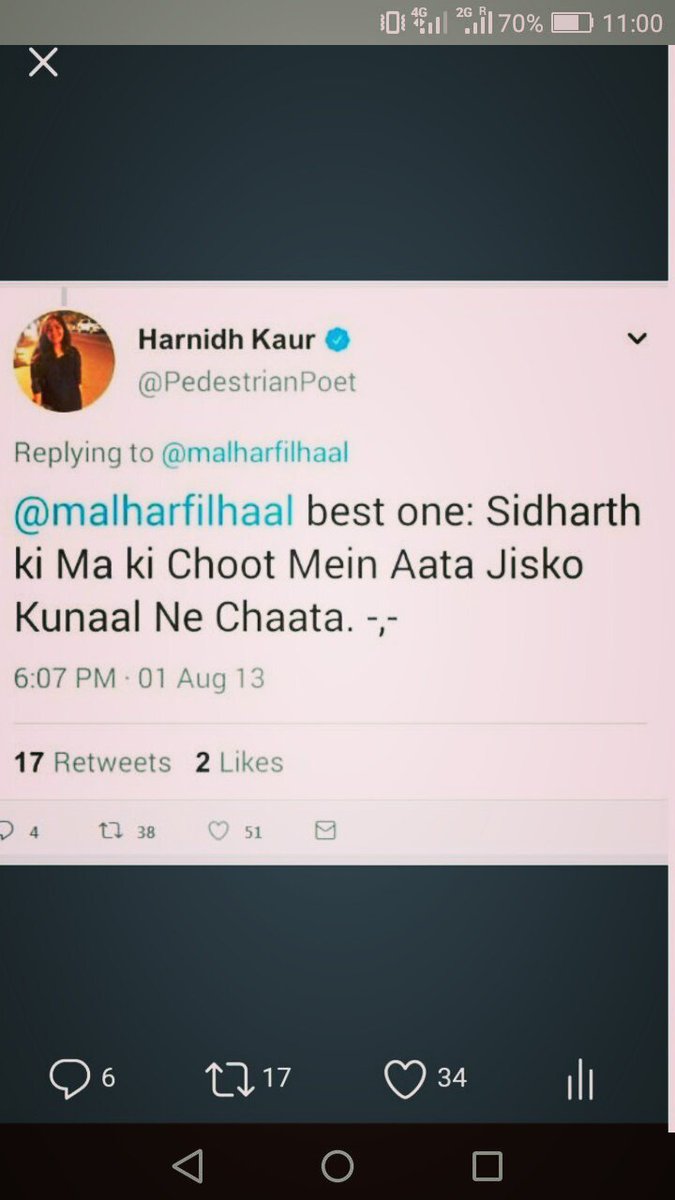The width and height of the screenshot is (675, 1200).
Task: Like using the bottom heart showing 34
Action: pos(426,1078)
